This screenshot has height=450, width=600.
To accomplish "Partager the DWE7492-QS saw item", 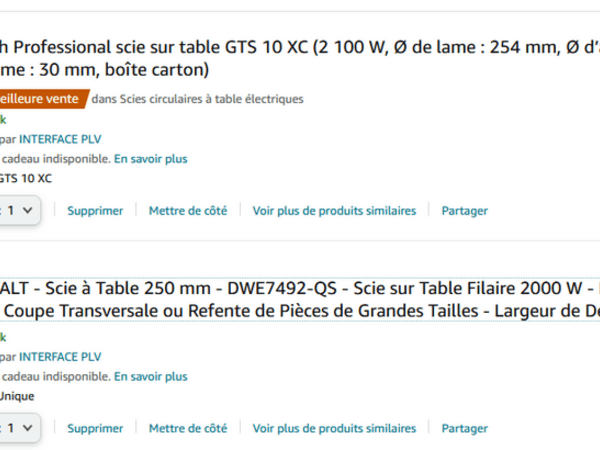I will 465,429.
